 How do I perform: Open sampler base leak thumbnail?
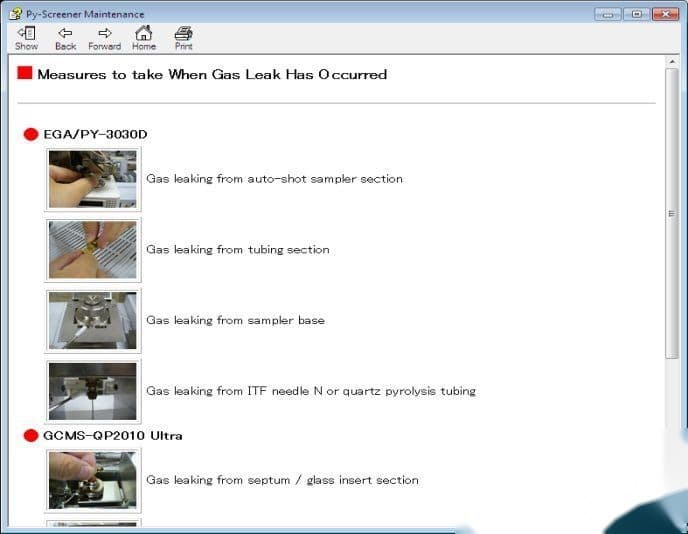coord(93,320)
